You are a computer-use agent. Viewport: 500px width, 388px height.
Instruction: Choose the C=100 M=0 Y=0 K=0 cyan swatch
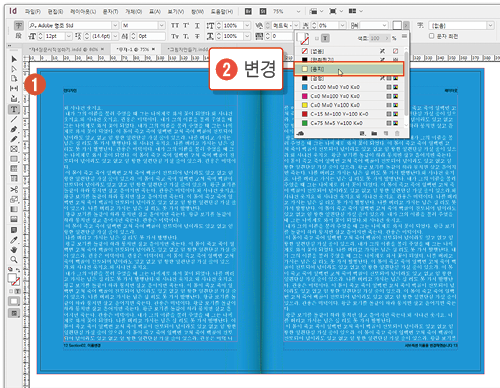(350, 87)
